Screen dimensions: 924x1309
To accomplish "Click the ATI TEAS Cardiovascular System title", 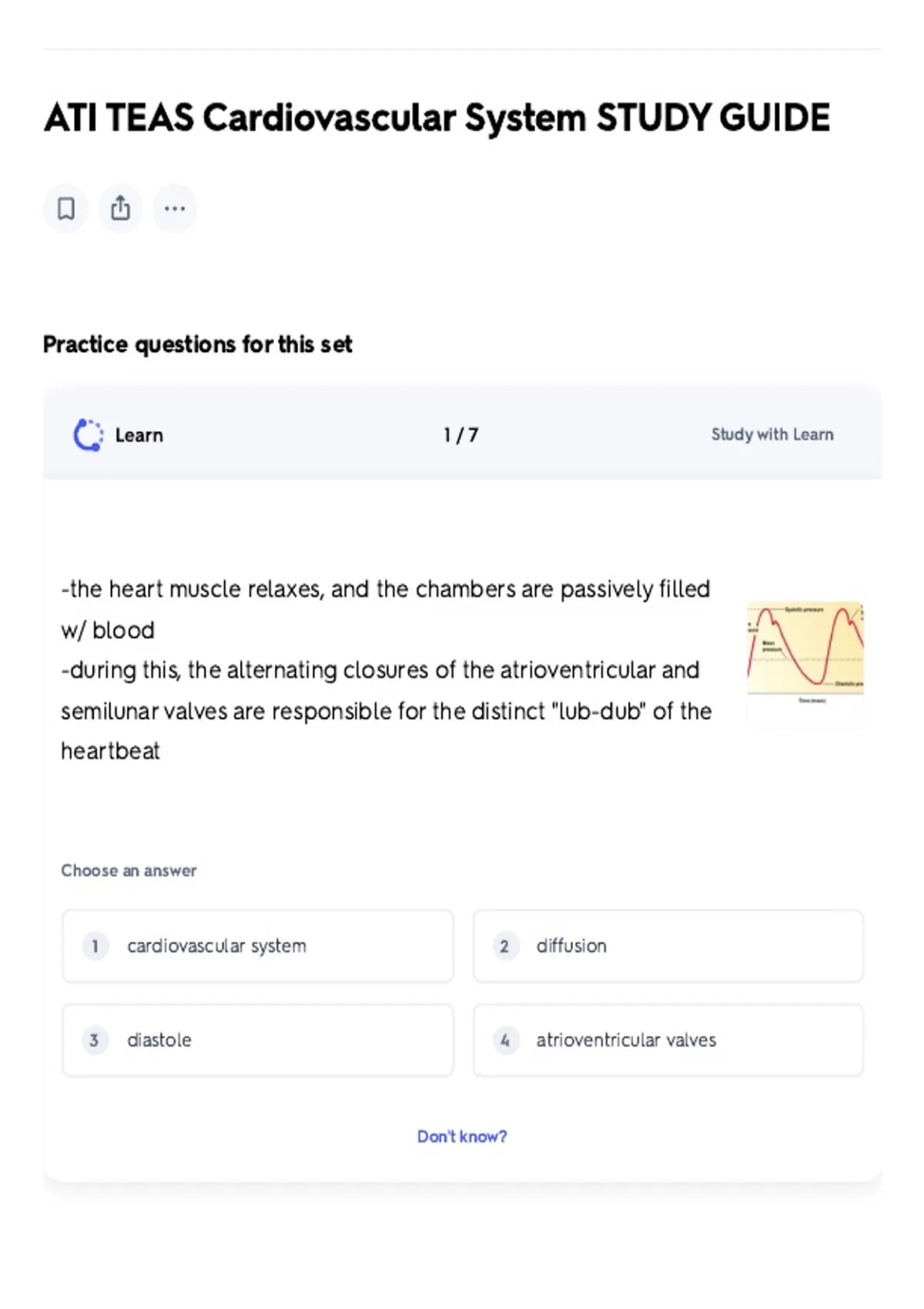I will tap(437, 118).
